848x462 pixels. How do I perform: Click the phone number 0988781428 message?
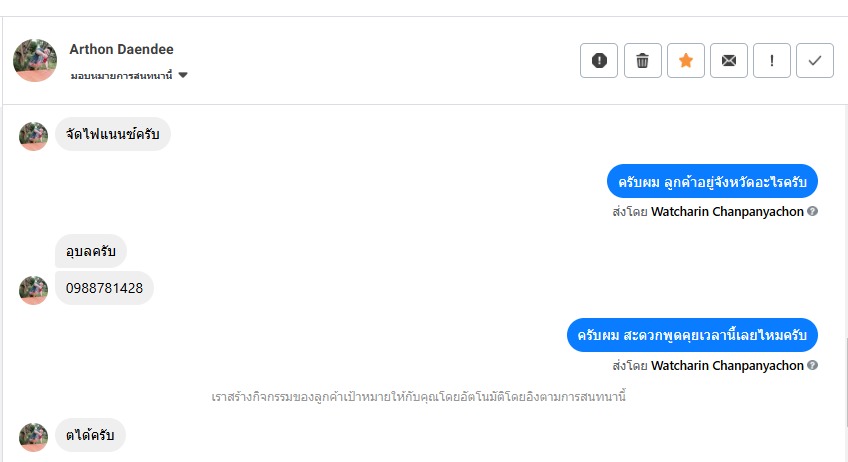tap(104, 288)
